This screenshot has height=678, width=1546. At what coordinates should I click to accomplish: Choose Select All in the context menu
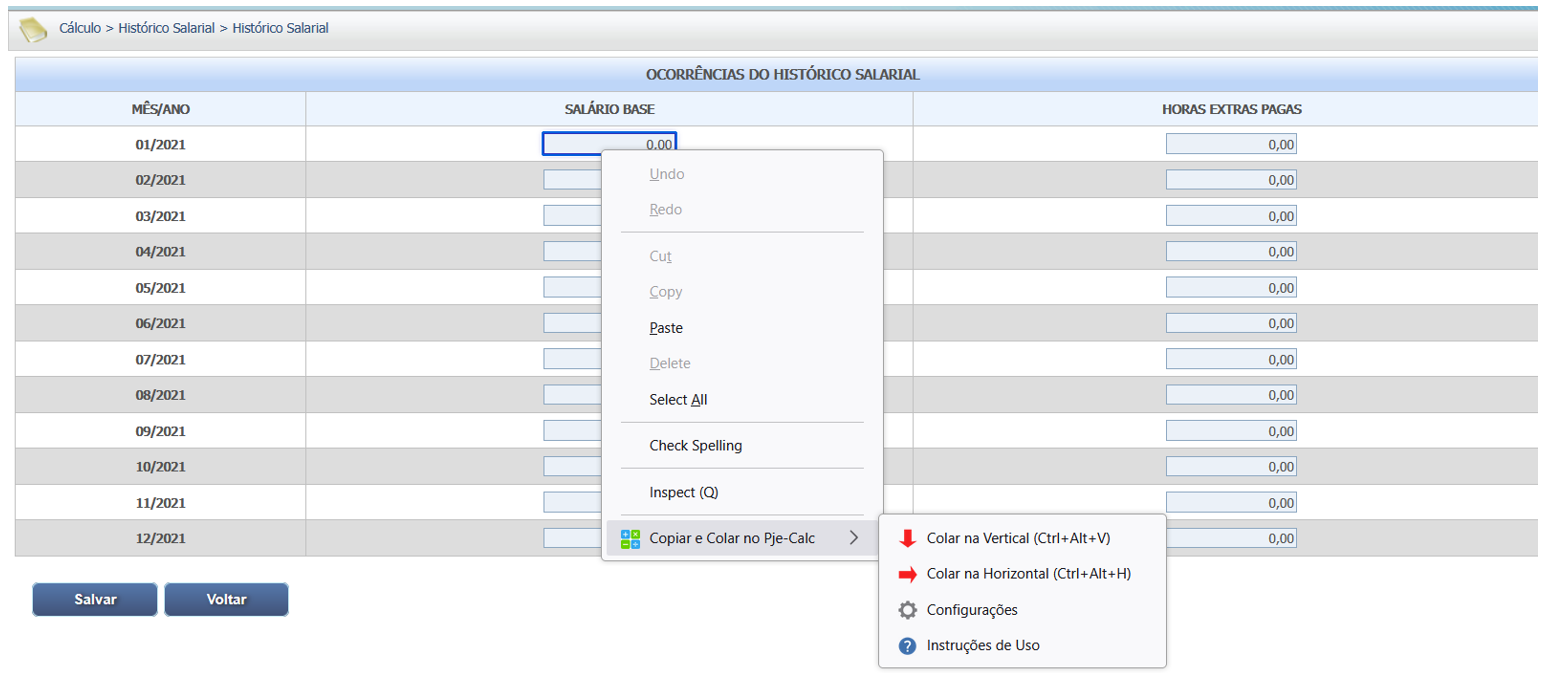point(678,400)
